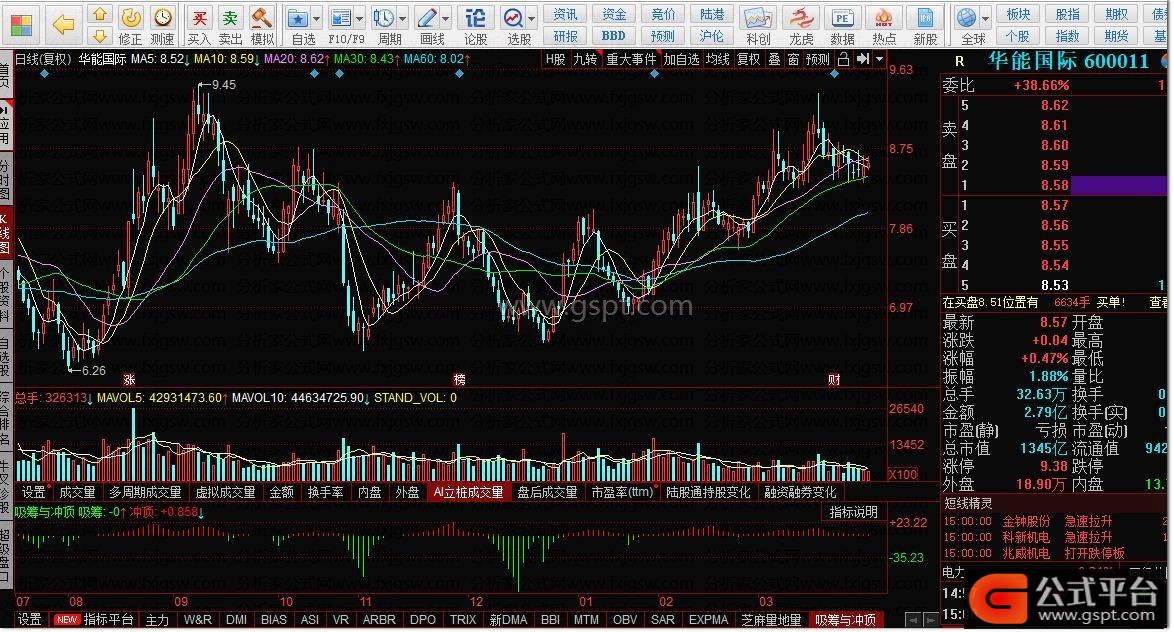This screenshot has height=632, width=1174.
Task: Toggle 窗 window split option
Action: point(793,59)
